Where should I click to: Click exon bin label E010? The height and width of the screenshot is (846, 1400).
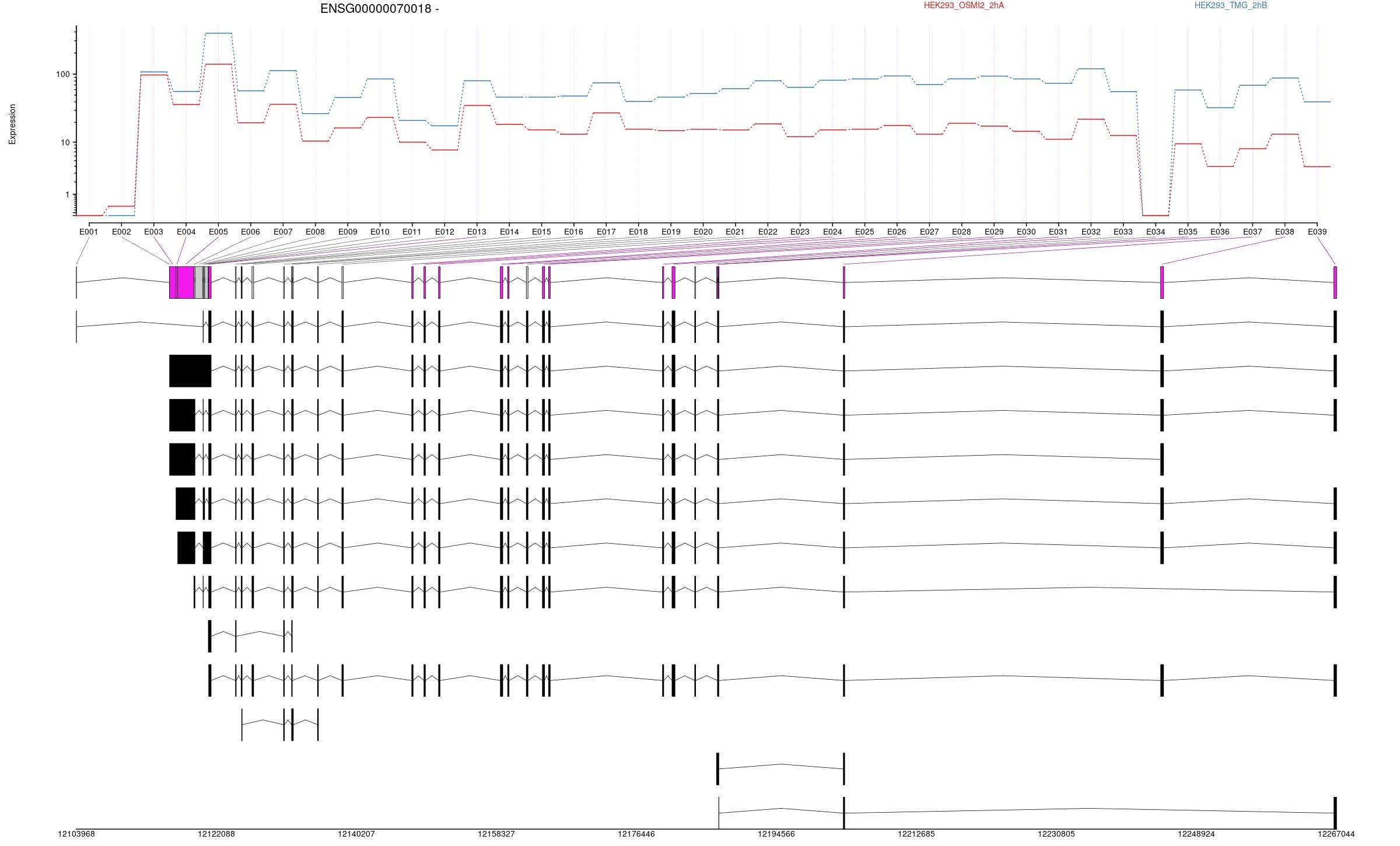[x=380, y=232]
